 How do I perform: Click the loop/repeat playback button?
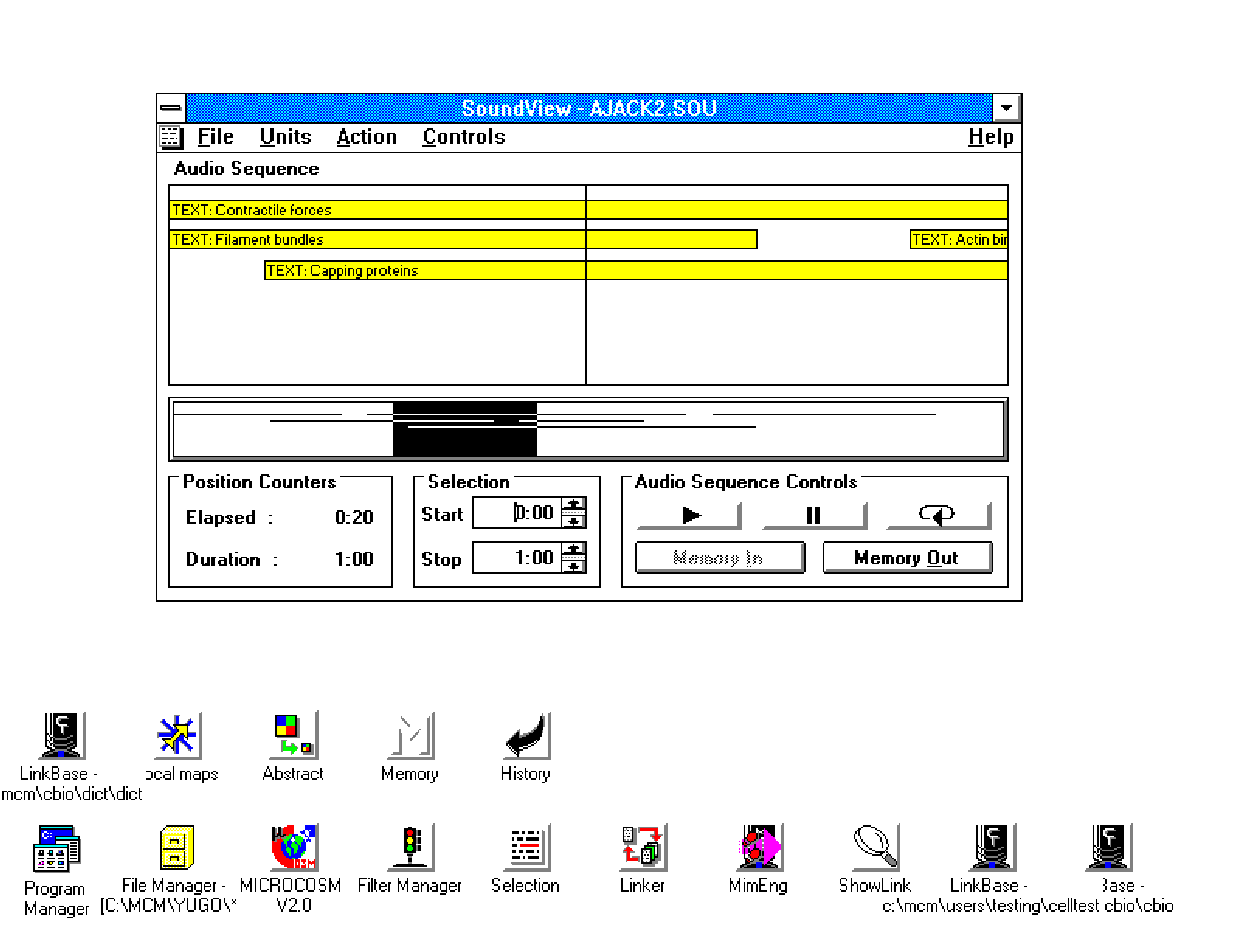[x=938, y=515]
